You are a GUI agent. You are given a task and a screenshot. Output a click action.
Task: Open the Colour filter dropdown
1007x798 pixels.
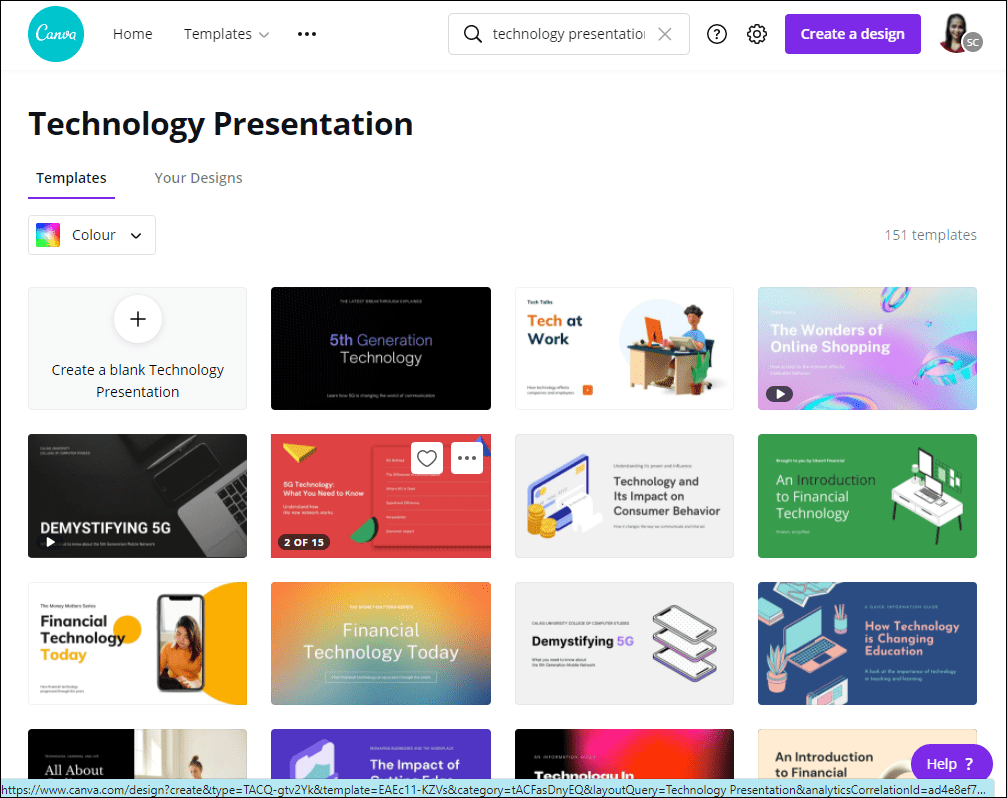point(91,235)
